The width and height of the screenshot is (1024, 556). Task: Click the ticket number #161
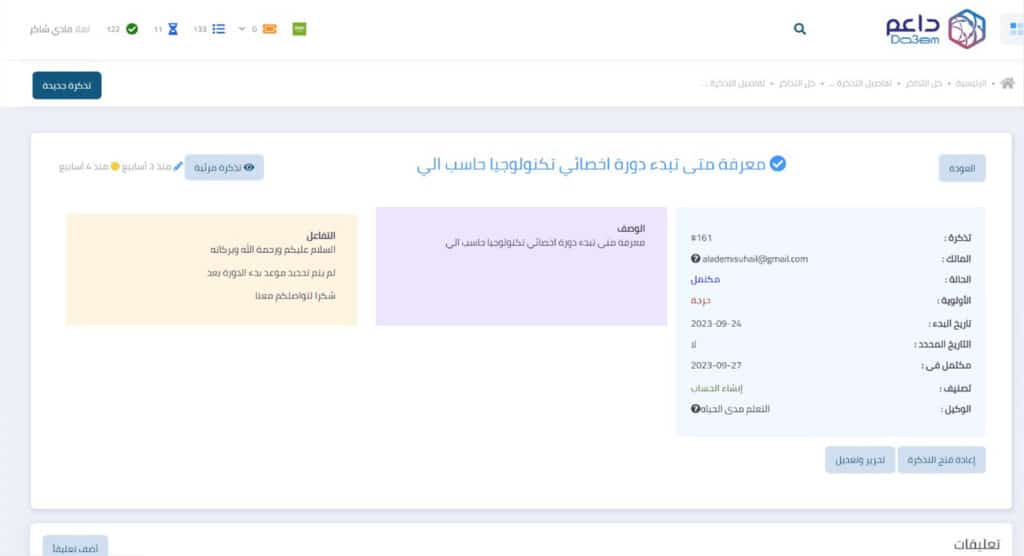[x=701, y=238]
